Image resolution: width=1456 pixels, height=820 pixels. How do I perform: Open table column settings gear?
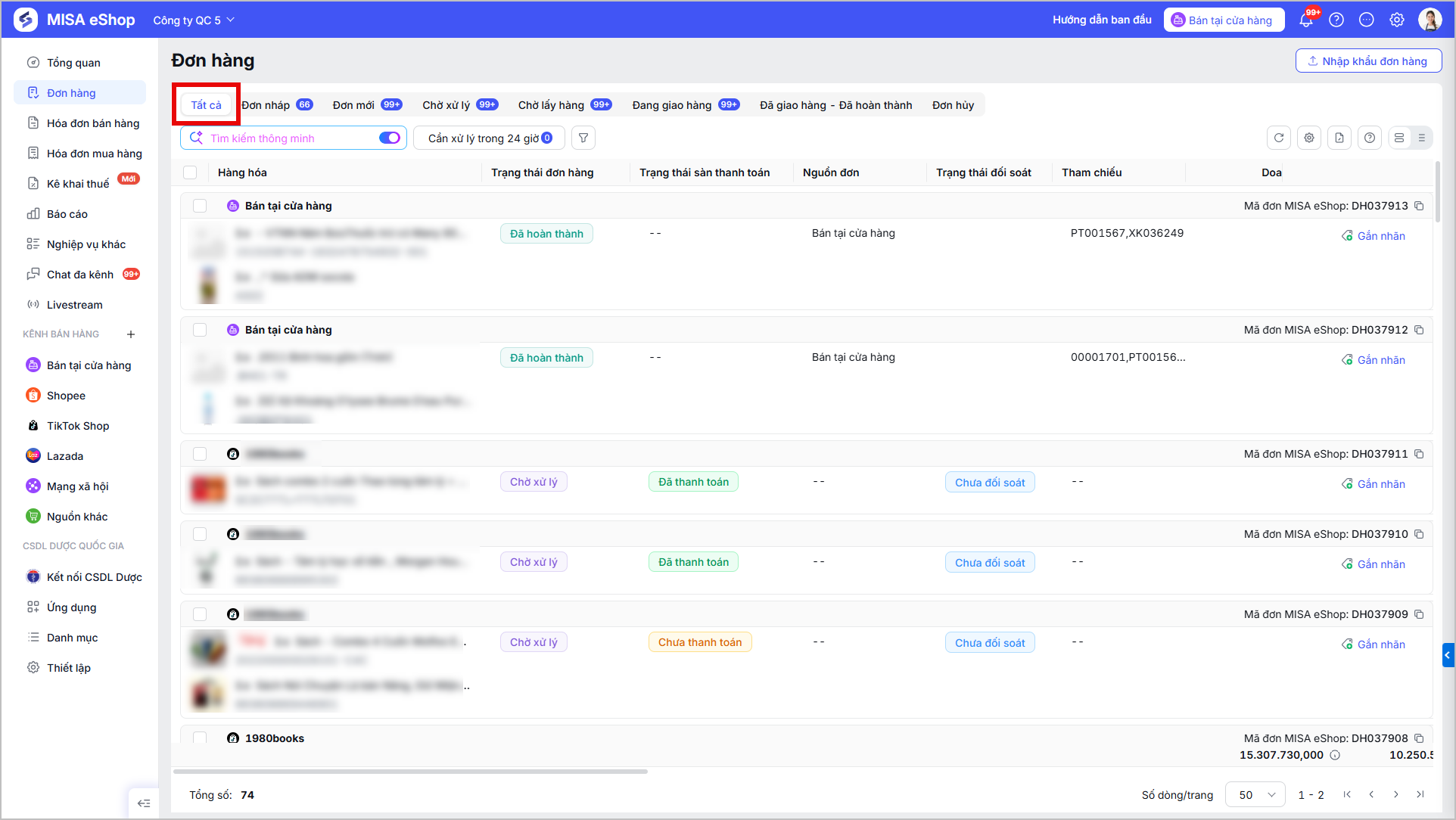(x=1309, y=138)
